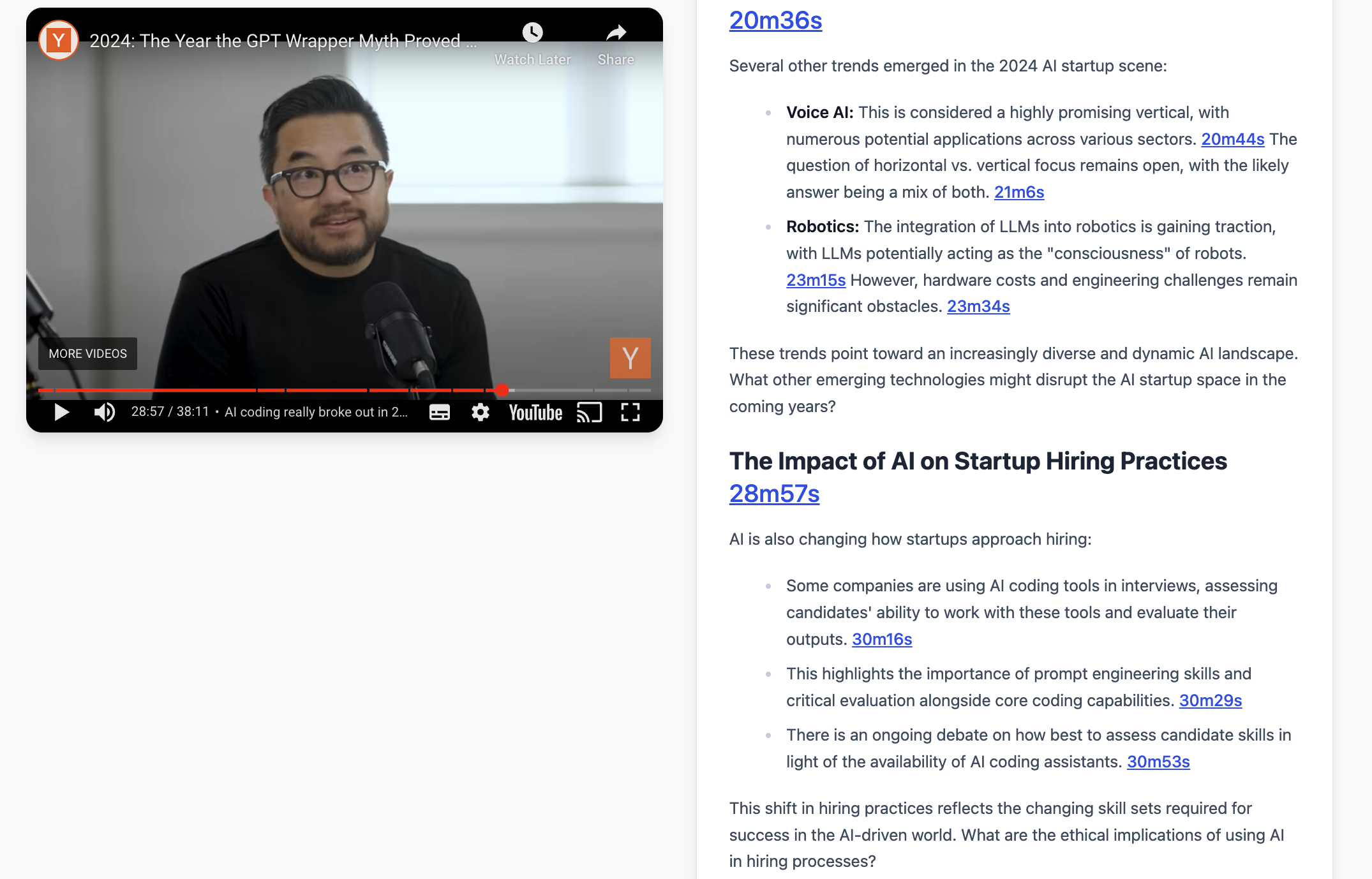Click the 30m16s timestamp link

tap(882, 639)
